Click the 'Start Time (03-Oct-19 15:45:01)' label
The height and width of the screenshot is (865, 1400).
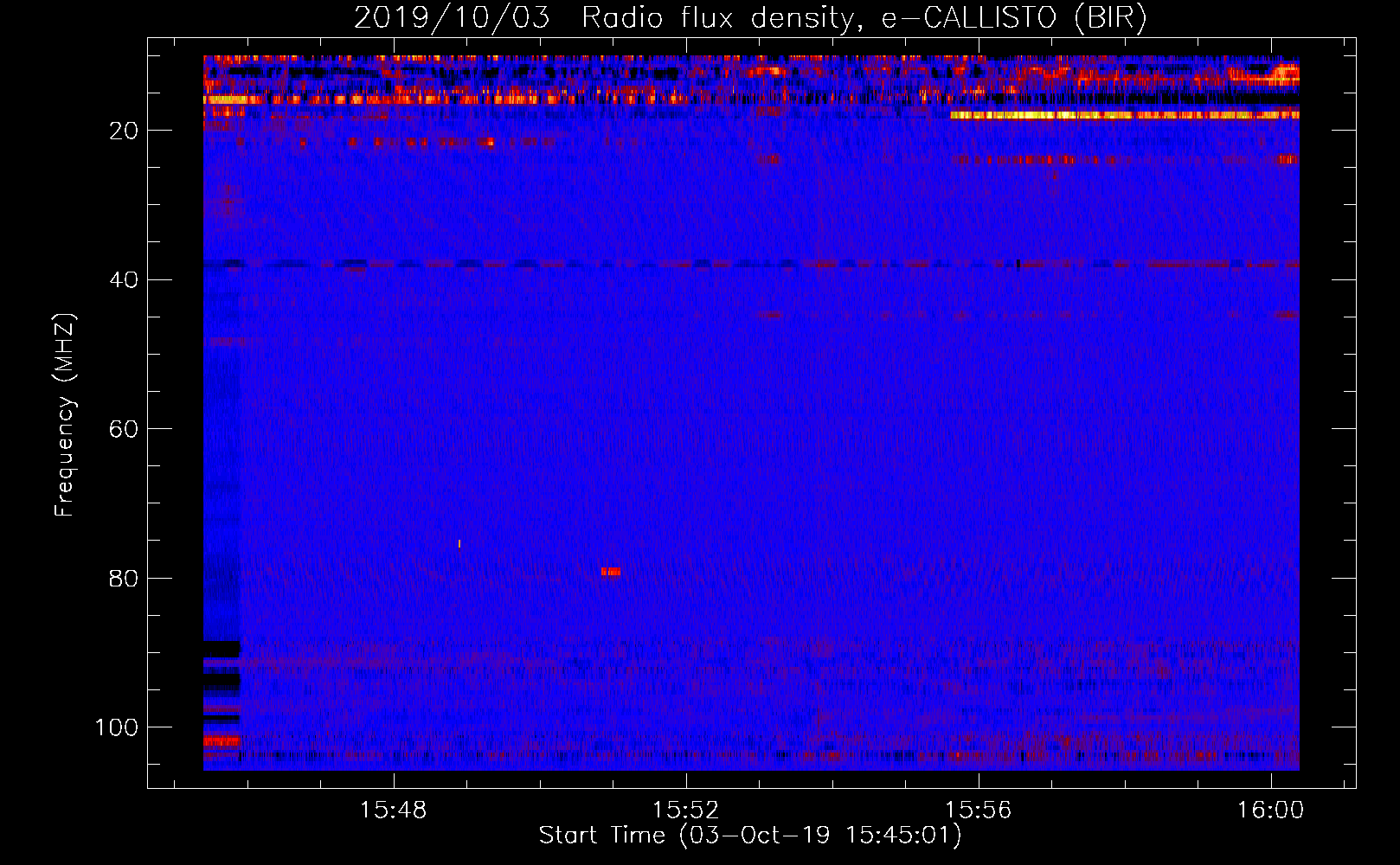coord(750,836)
